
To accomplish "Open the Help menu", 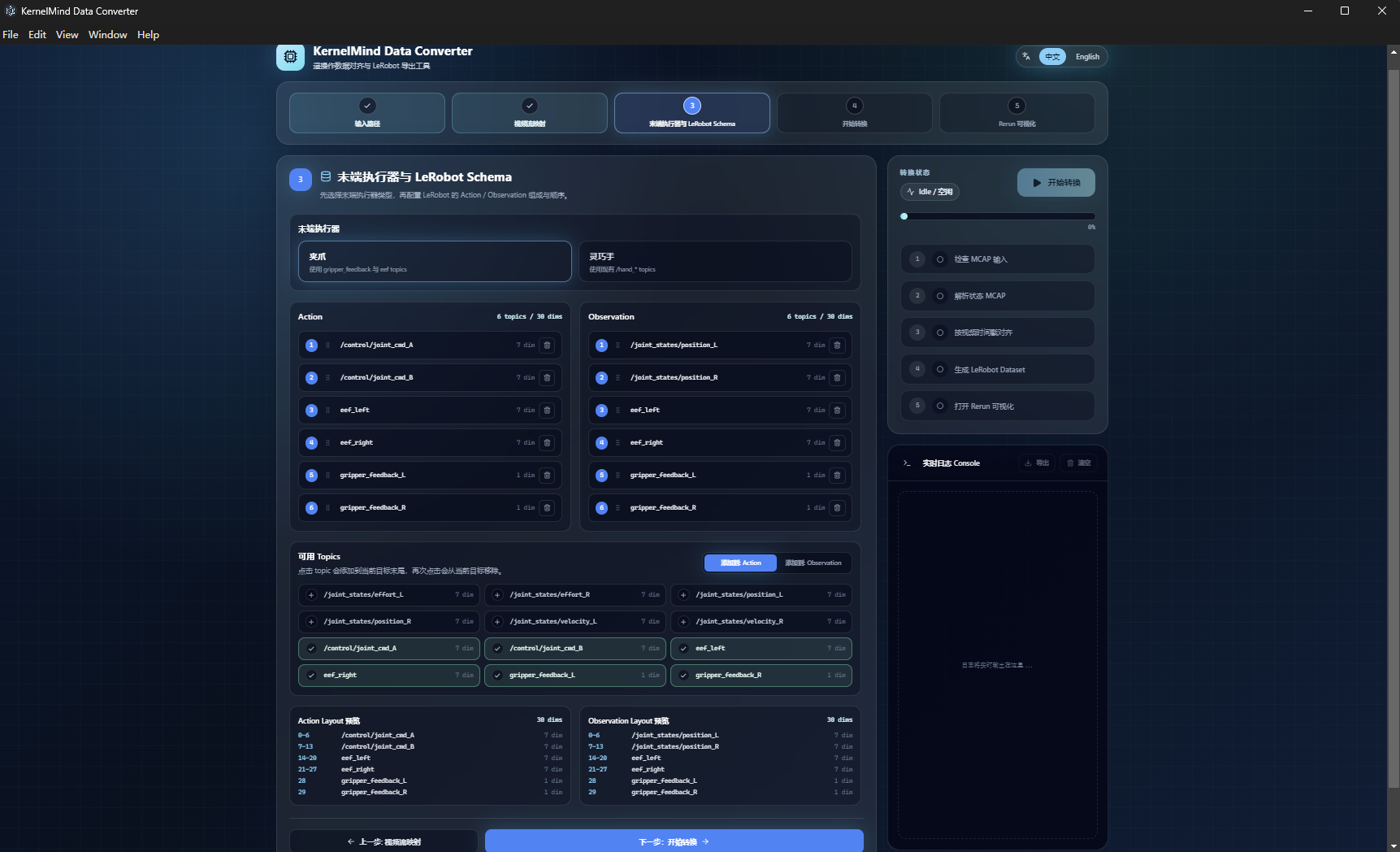I will pyautogui.click(x=148, y=34).
